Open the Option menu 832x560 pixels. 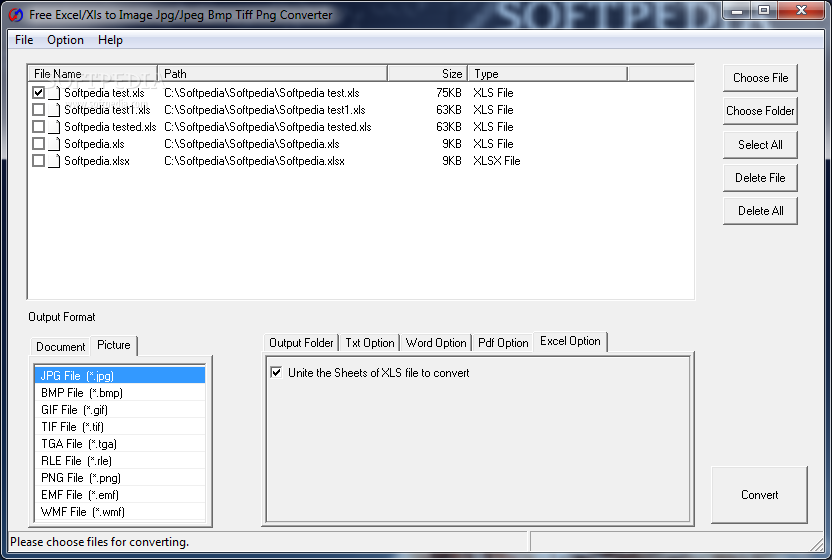click(65, 40)
